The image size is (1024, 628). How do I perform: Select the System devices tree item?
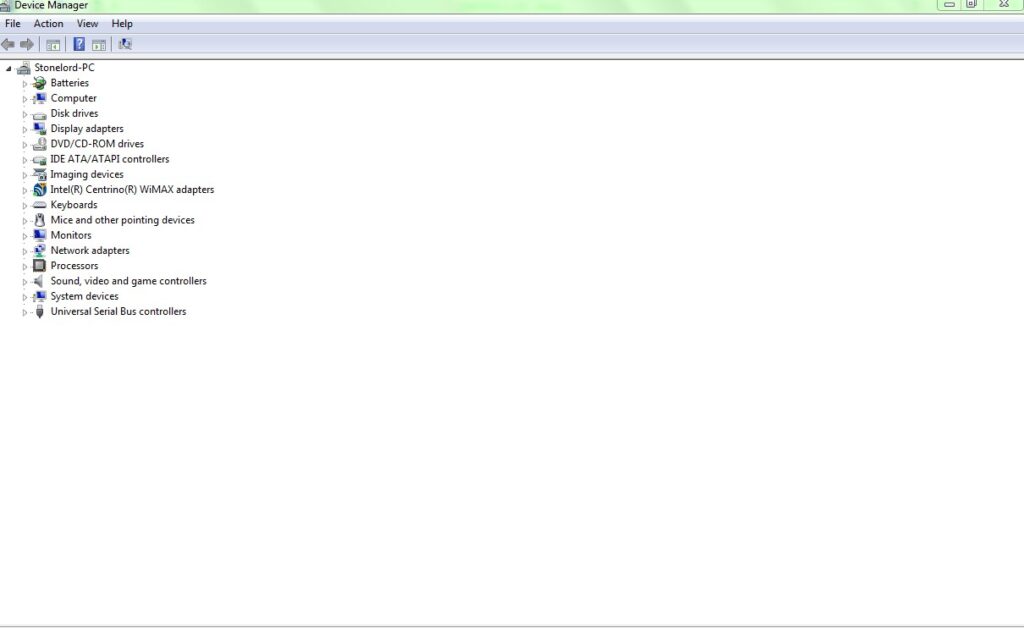pyautogui.click(x=84, y=296)
